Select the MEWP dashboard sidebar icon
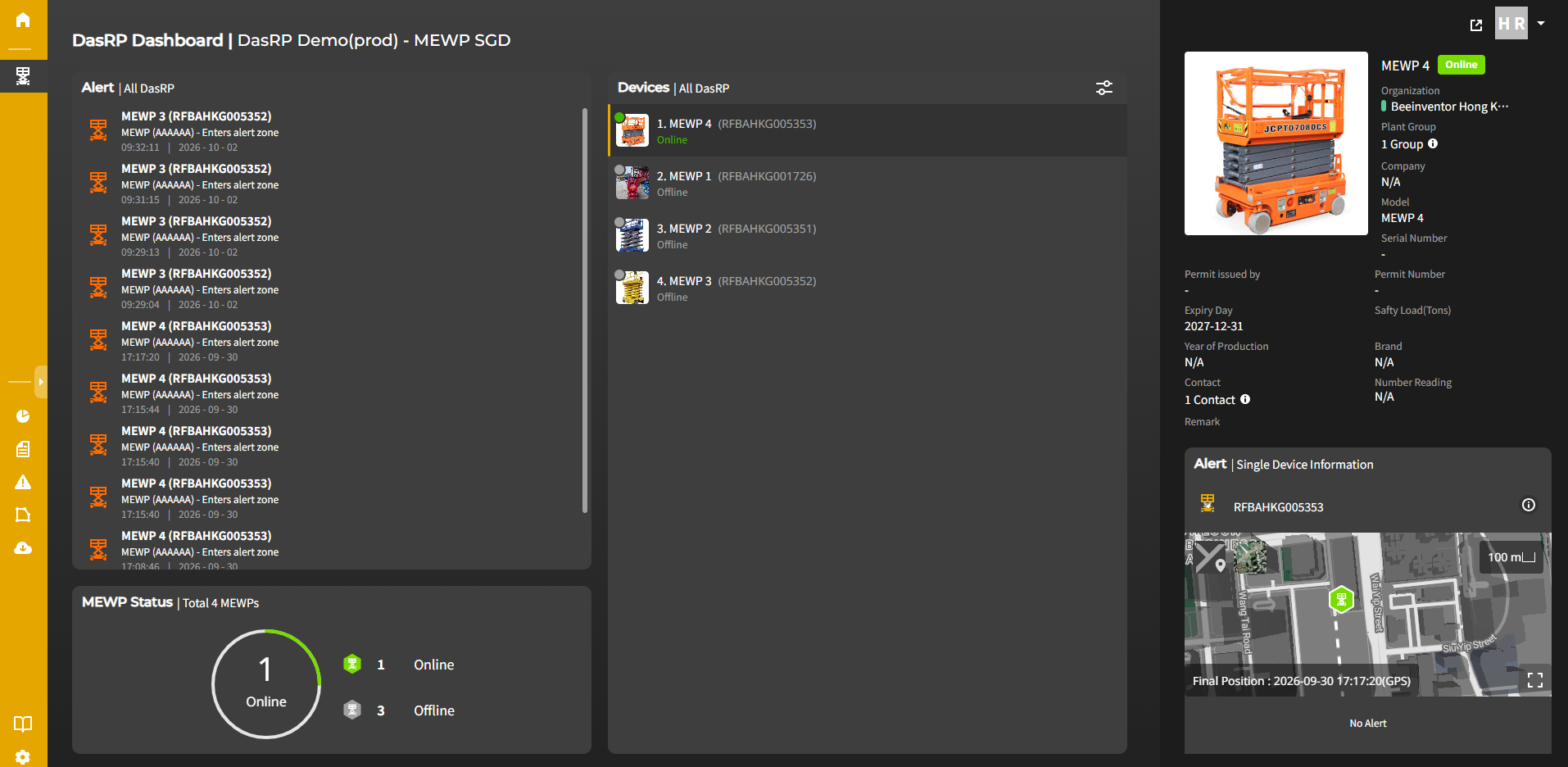This screenshot has width=1568, height=767. [x=23, y=76]
